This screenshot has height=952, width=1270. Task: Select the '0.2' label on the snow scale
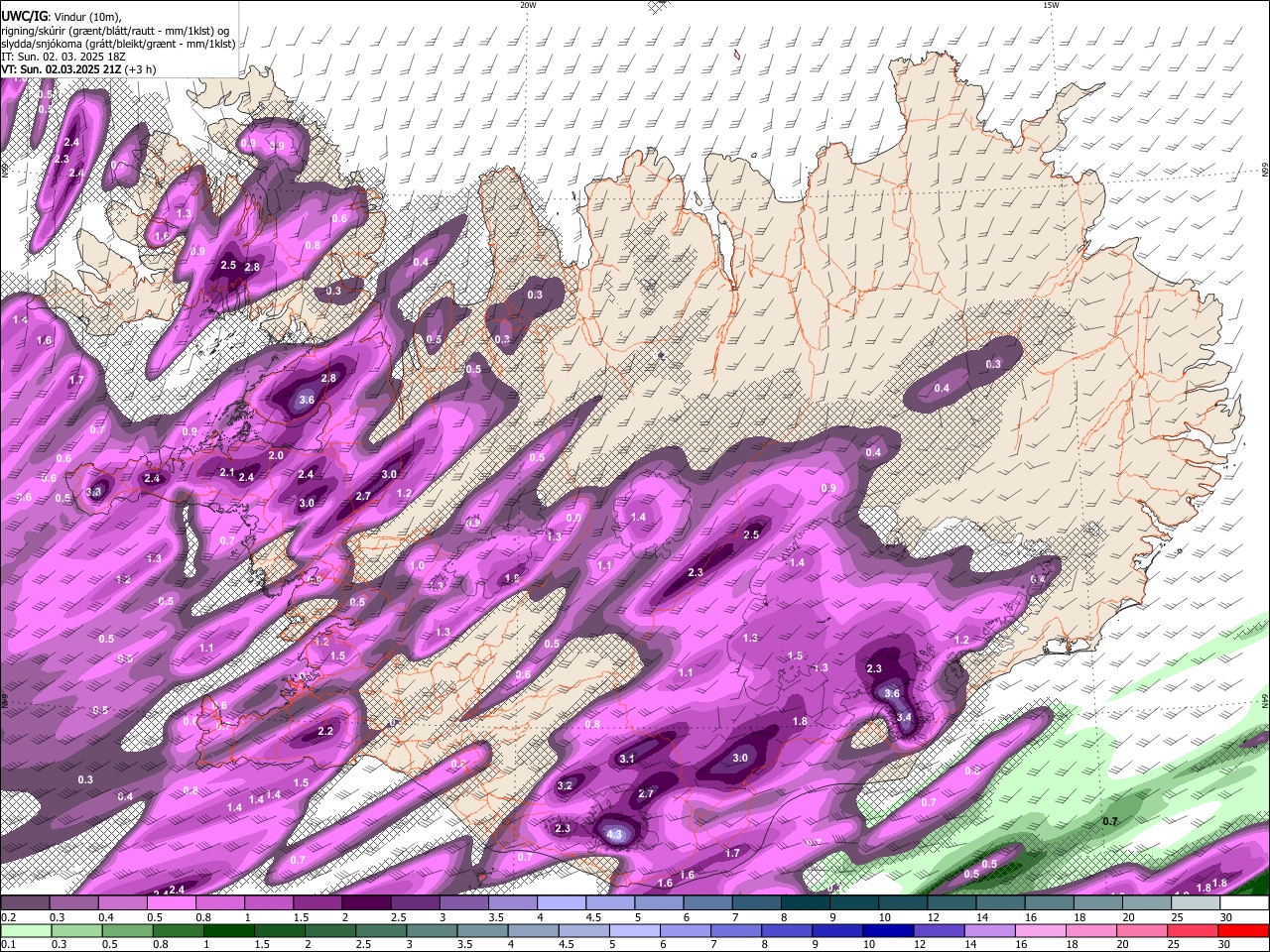(x=8, y=917)
